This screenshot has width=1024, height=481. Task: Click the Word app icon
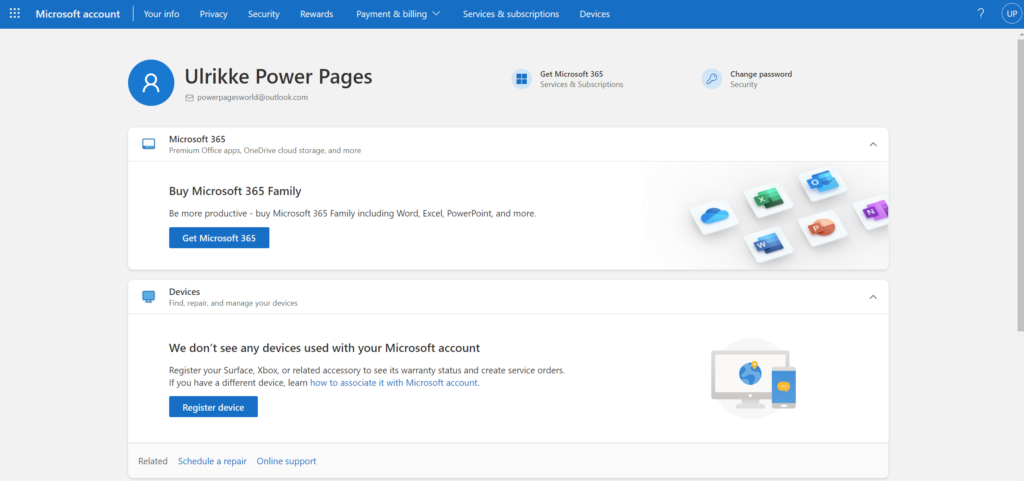click(x=767, y=244)
